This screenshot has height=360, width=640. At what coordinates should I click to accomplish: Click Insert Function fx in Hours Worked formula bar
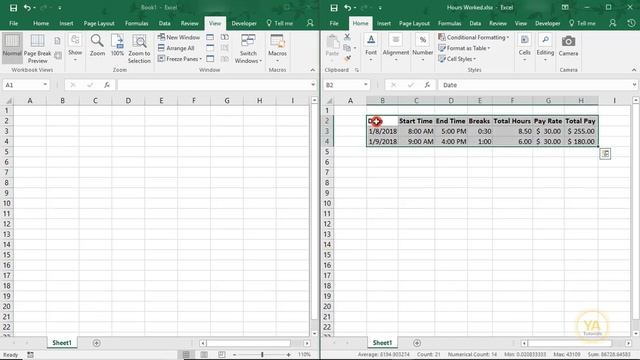(x=427, y=85)
